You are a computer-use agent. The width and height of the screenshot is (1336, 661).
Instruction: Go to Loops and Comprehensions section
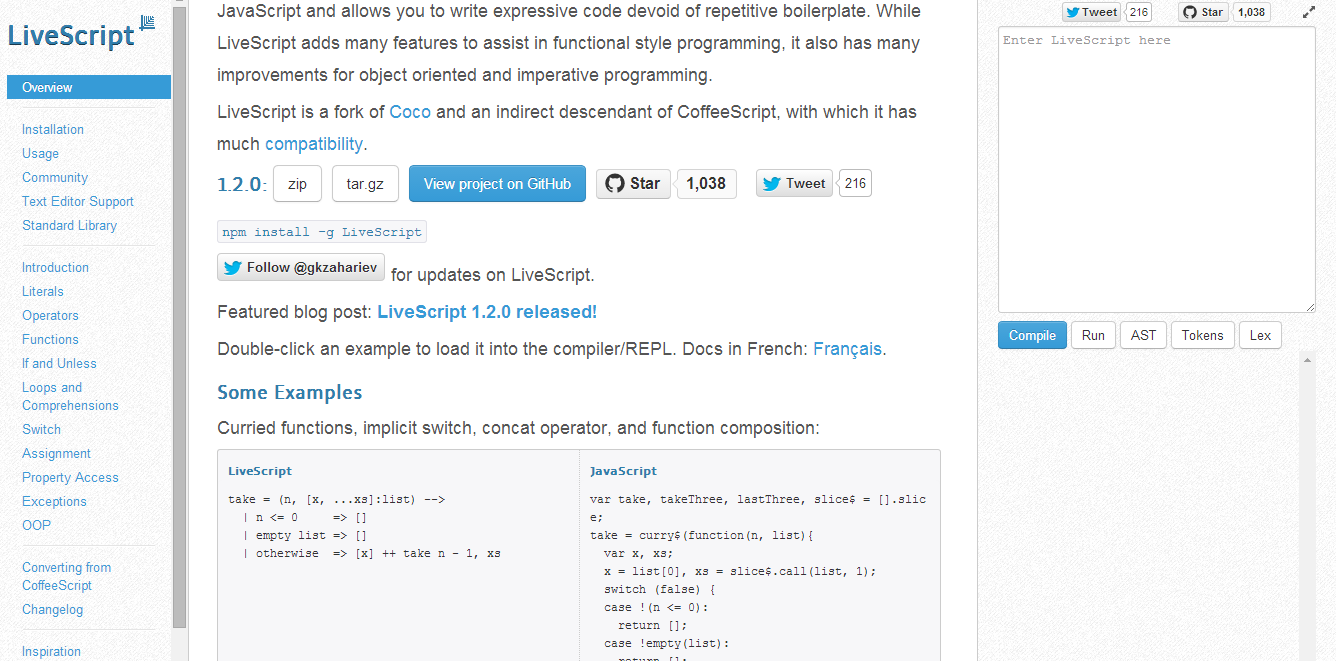[70, 397]
